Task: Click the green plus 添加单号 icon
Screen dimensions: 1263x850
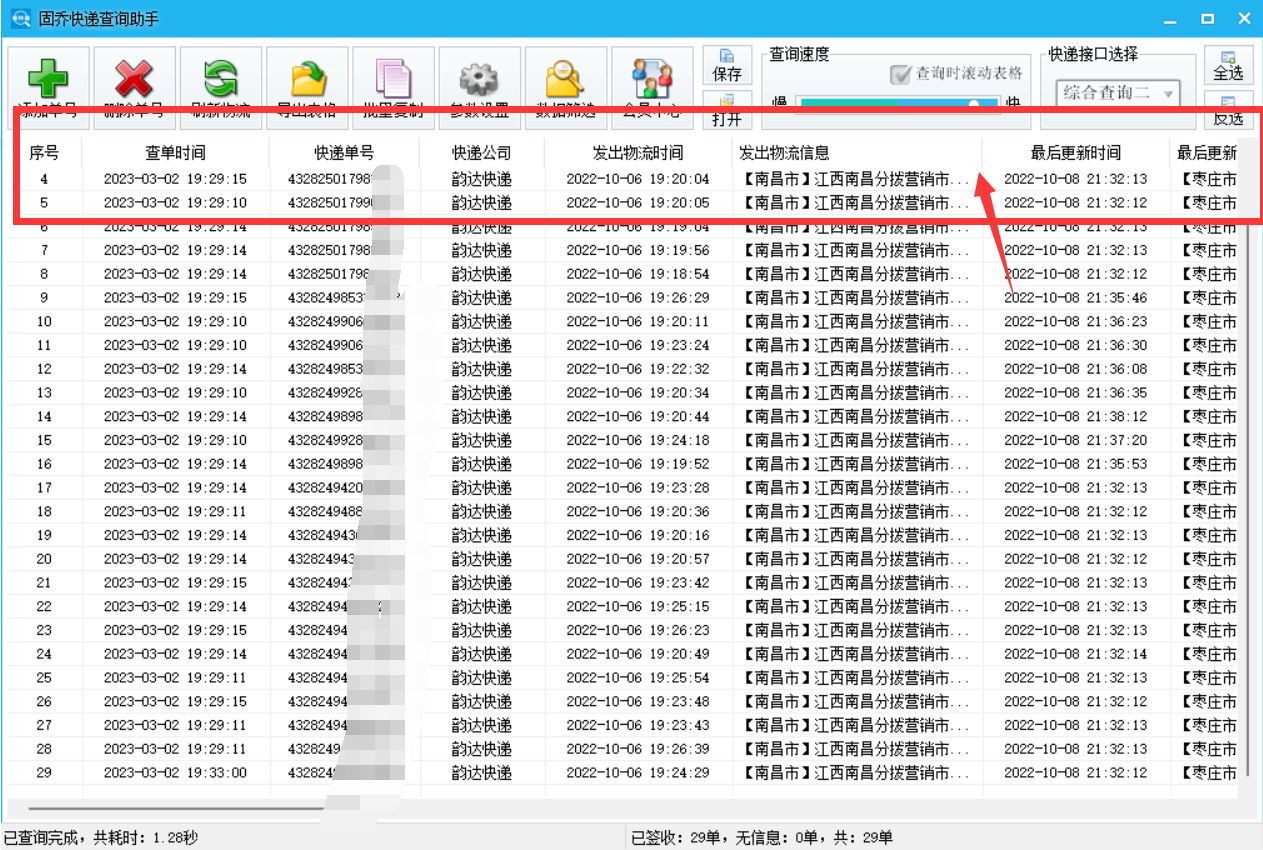Action: [48, 87]
